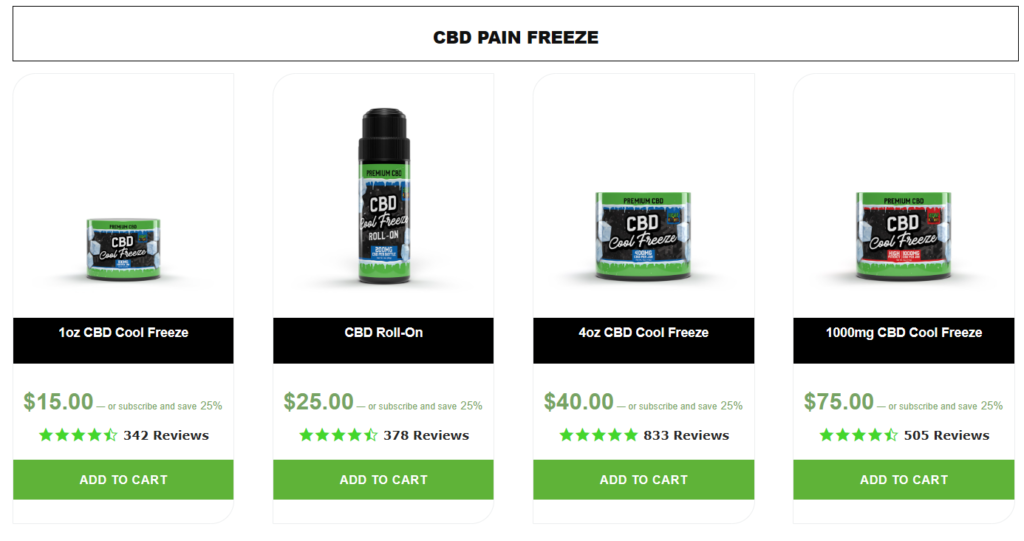This screenshot has height=541, width=1024.
Task: Open the CBD Roll-On bottle image
Action: (384, 196)
